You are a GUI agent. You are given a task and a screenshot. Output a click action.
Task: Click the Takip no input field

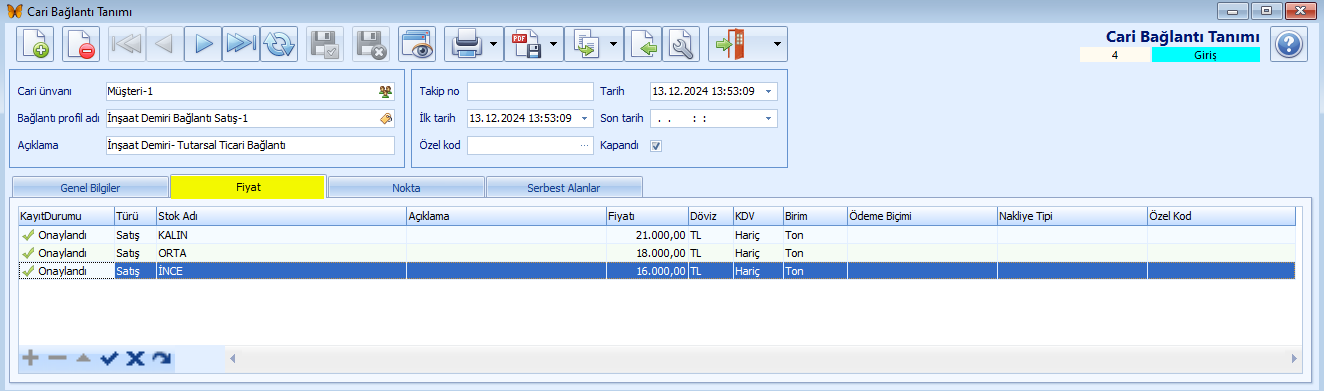coord(530,91)
